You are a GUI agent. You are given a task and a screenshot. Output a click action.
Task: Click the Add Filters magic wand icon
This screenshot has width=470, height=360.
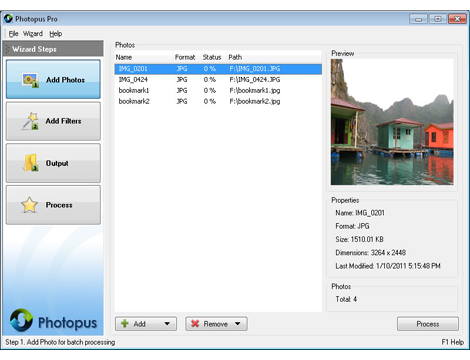[30, 121]
